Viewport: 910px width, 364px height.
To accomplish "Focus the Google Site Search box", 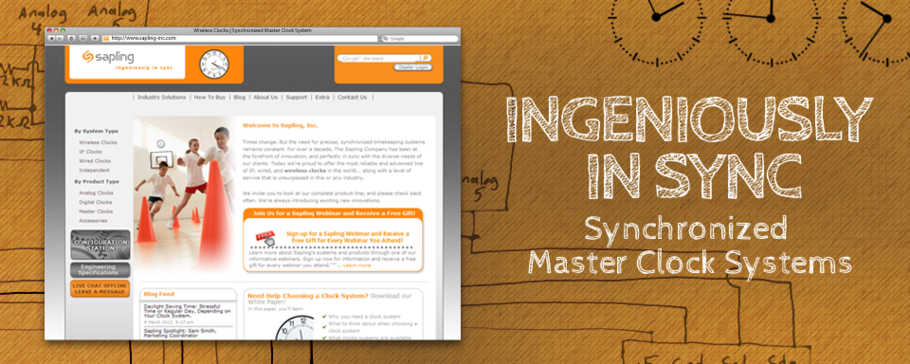I will click(378, 58).
